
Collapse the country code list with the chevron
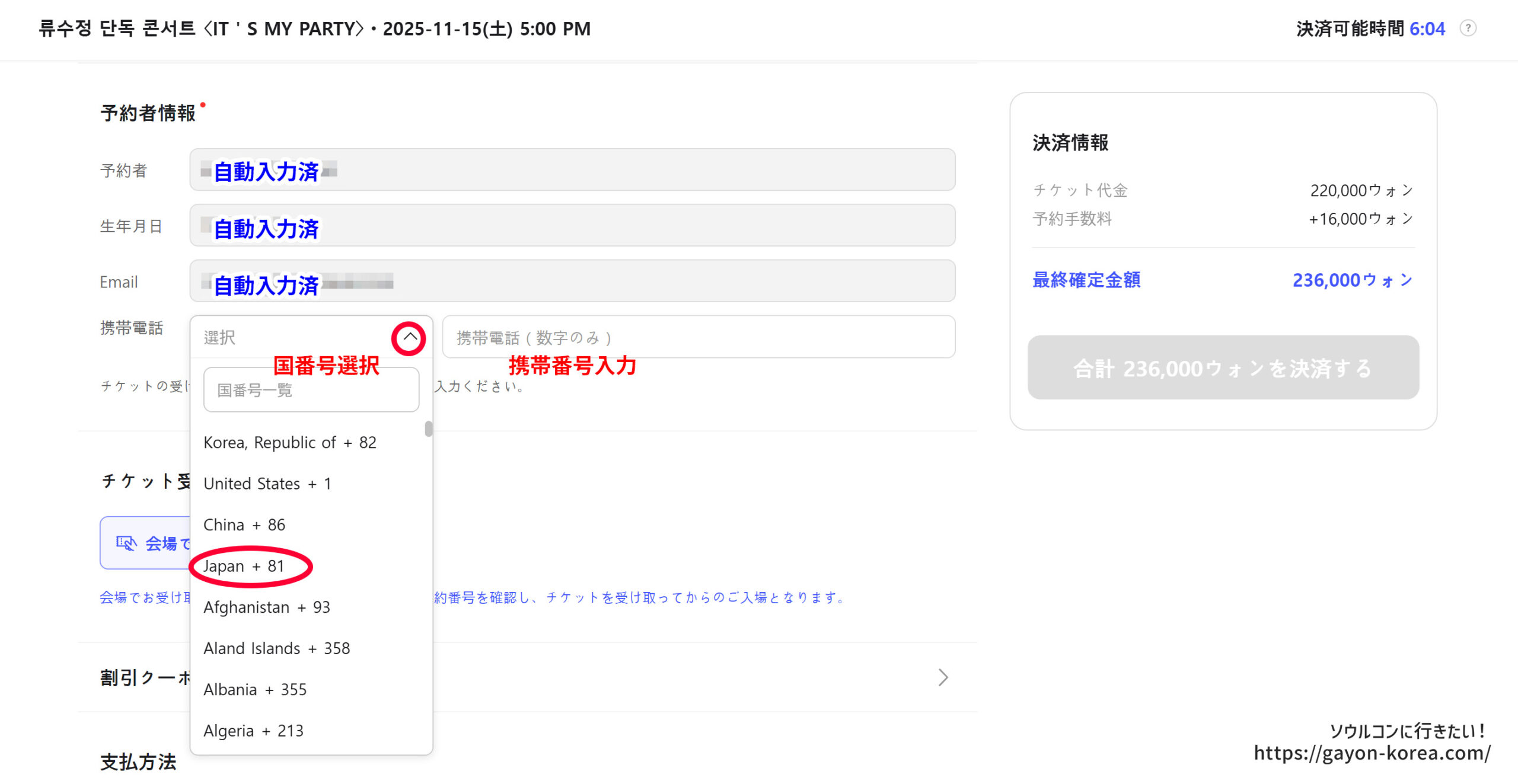(x=409, y=338)
